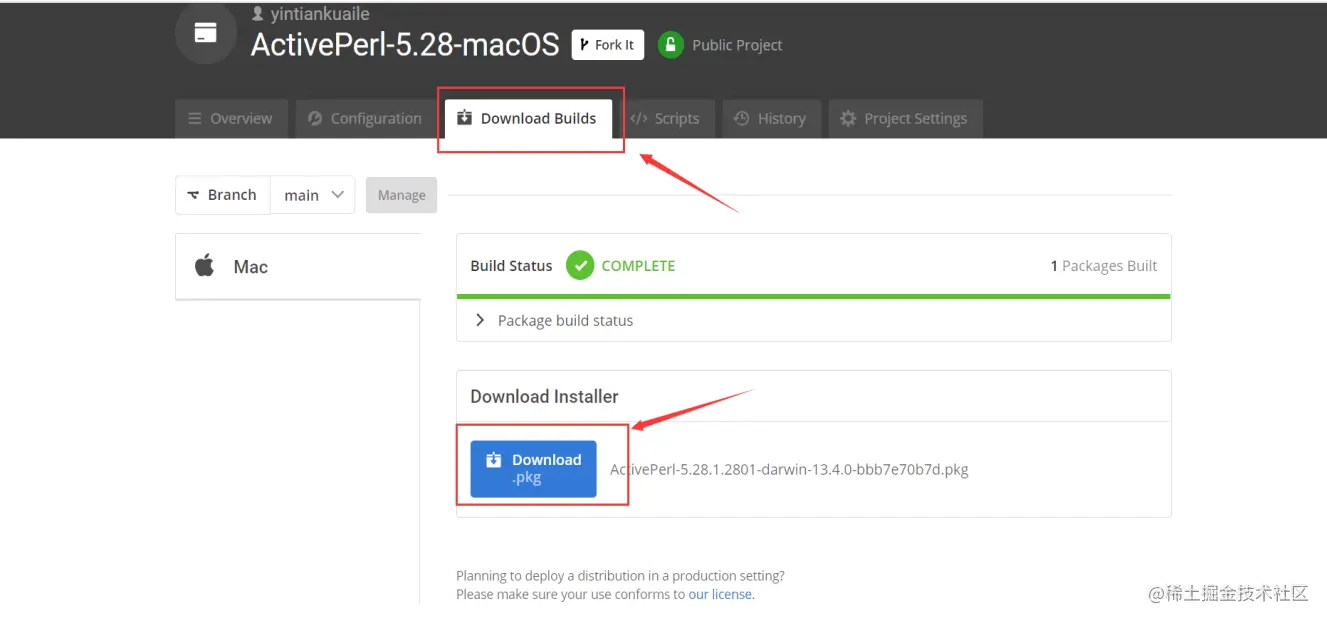Go to the History tab
The height and width of the screenshot is (622, 1327).
(771, 118)
